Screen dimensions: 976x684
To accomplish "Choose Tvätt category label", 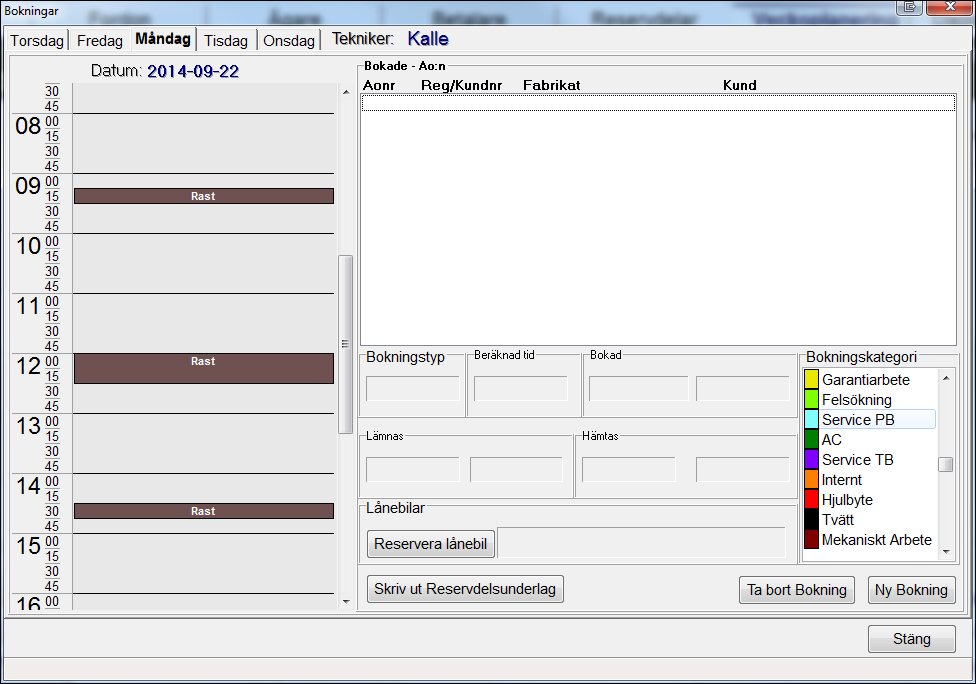I will (x=838, y=520).
